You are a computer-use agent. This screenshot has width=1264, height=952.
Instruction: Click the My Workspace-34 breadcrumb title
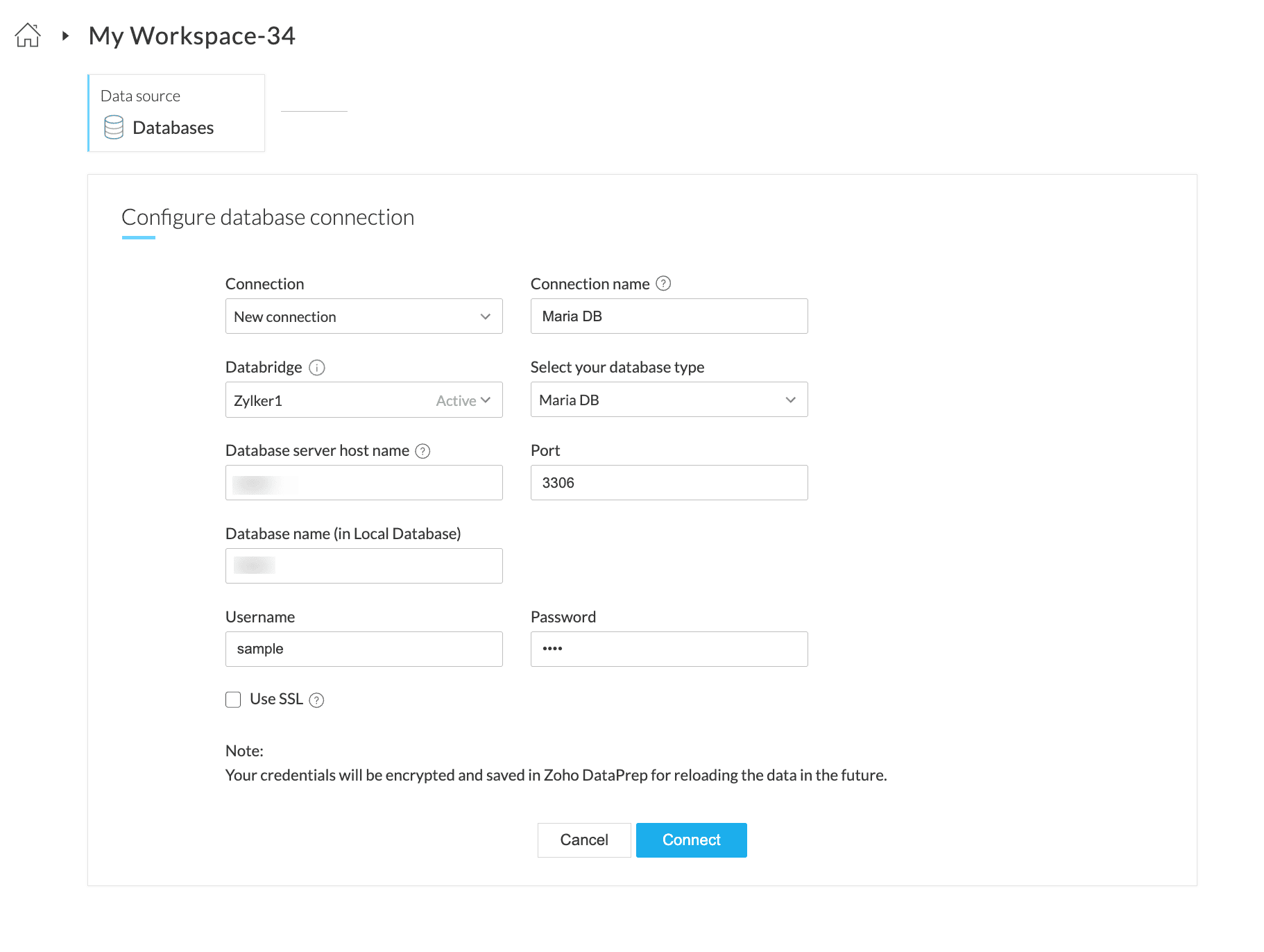coord(192,35)
